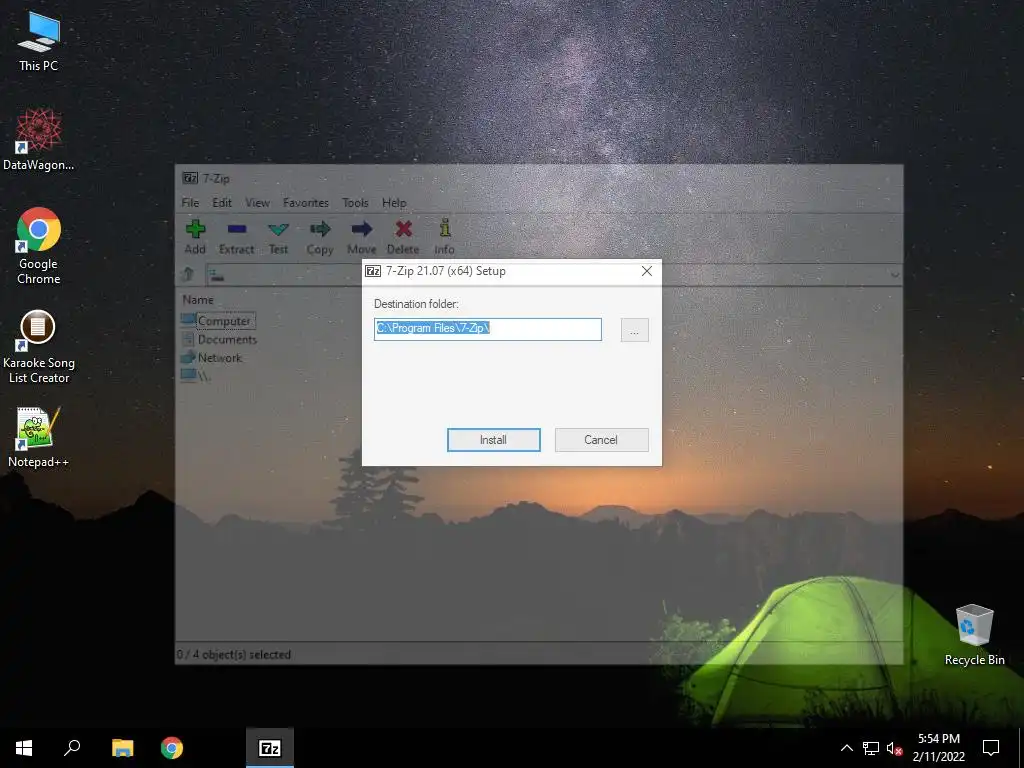Click the up-folder arrow in 7-Zip window
Screen dimensions: 1024x768
click(188, 274)
